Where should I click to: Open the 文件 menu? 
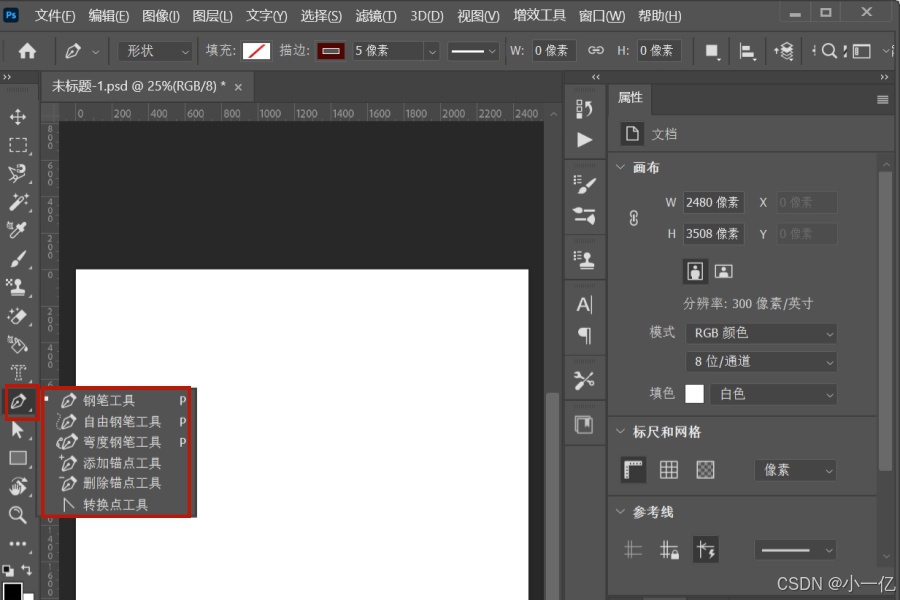coord(55,16)
